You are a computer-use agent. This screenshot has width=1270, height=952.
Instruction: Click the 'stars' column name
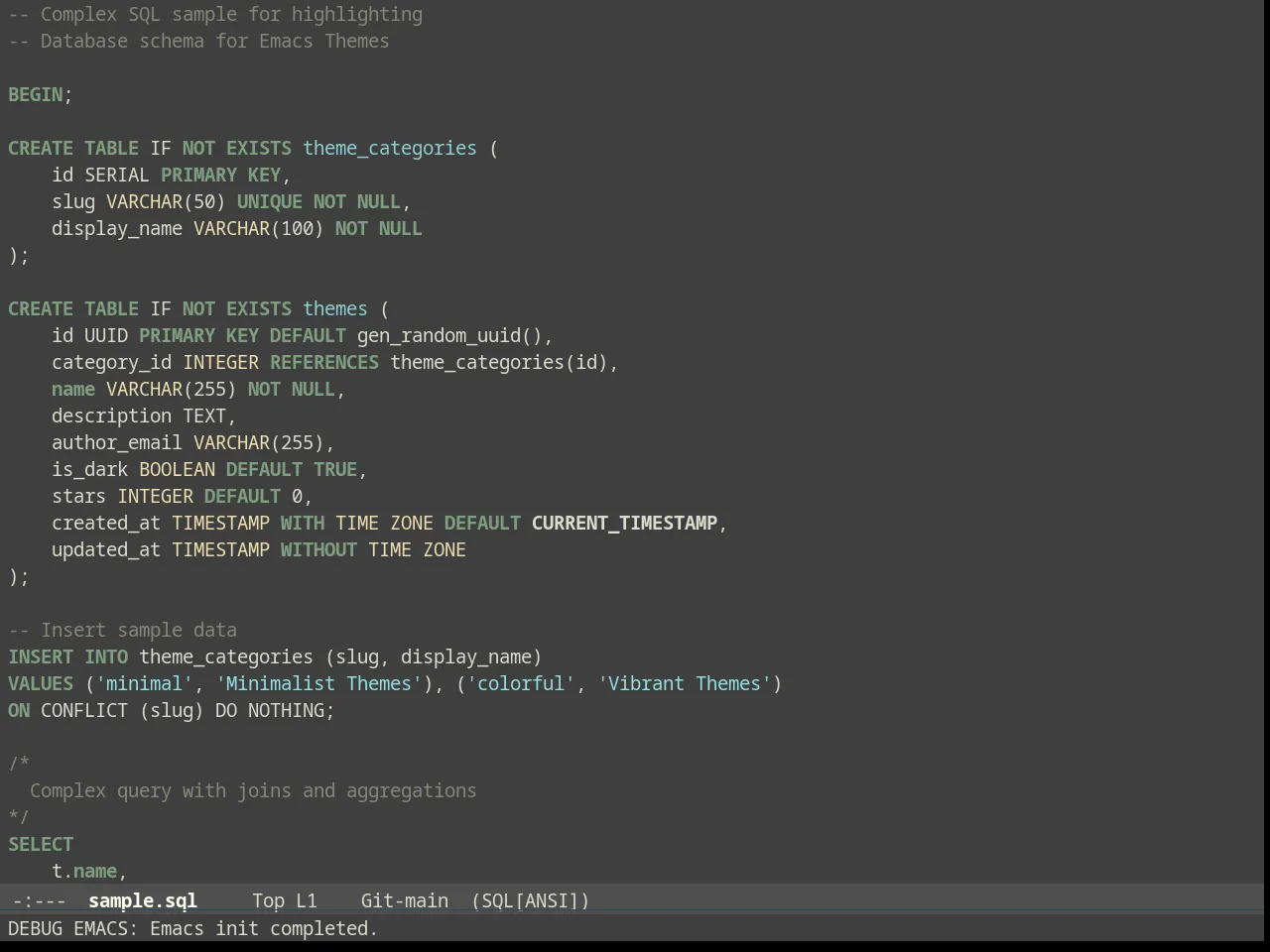click(x=79, y=496)
